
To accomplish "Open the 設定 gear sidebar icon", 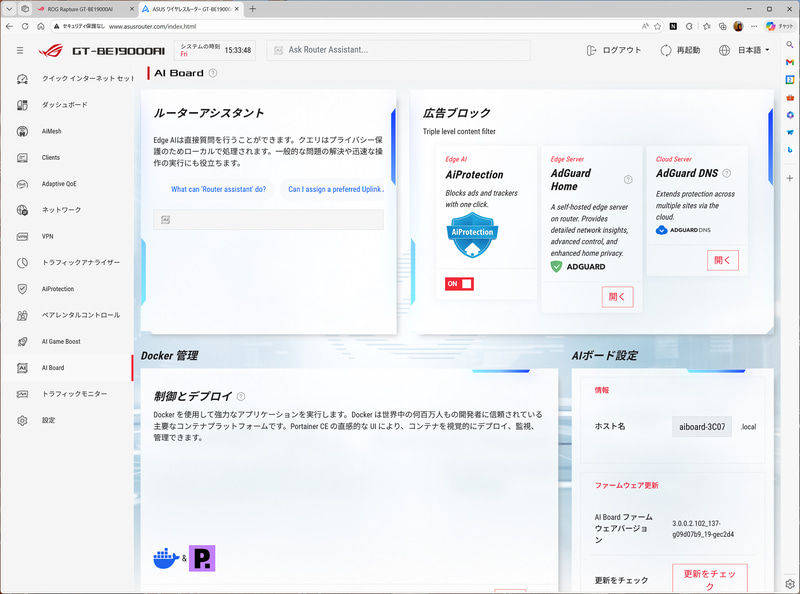I will pos(22,420).
